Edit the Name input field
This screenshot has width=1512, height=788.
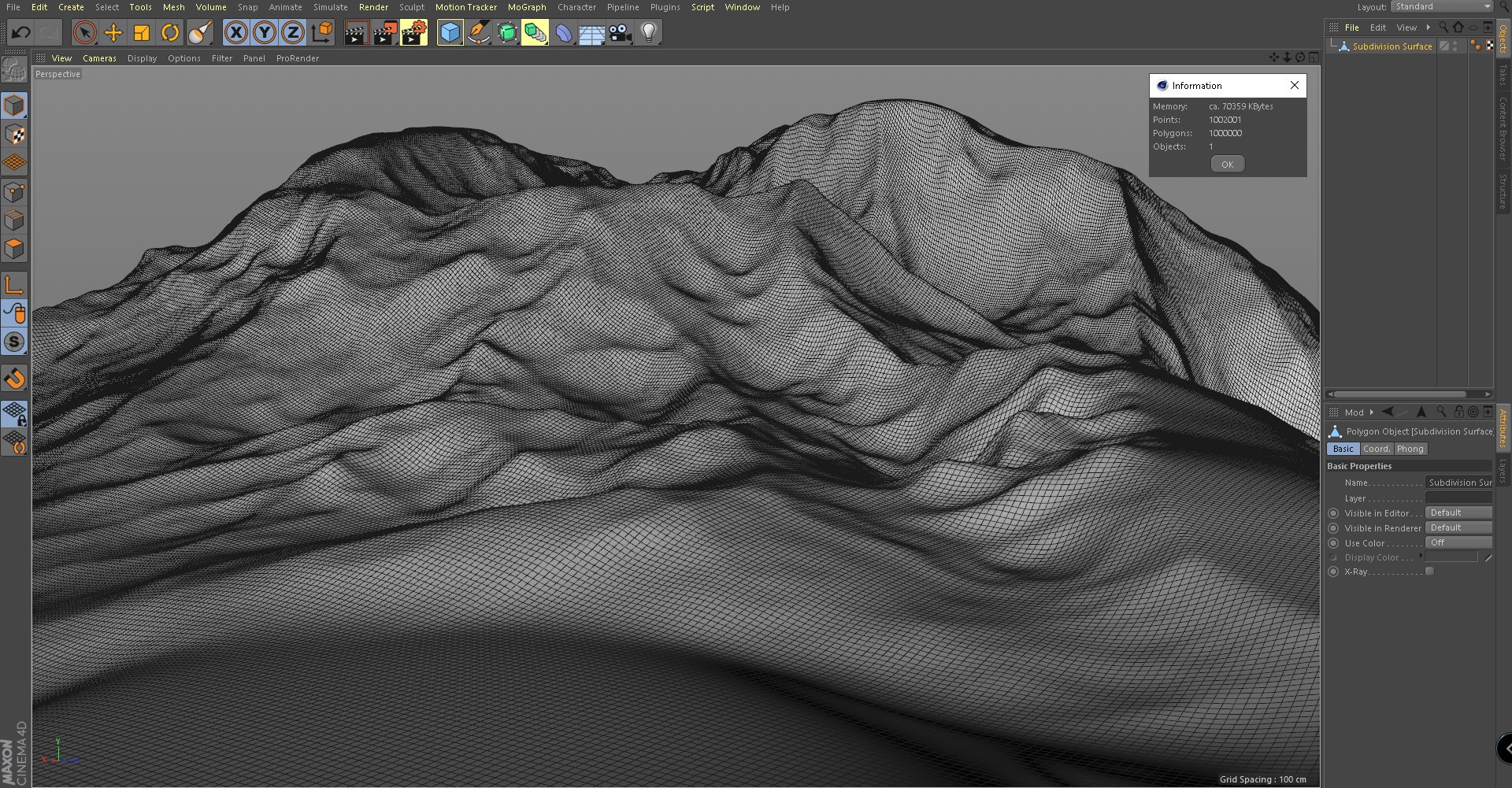coord(1458,483)
